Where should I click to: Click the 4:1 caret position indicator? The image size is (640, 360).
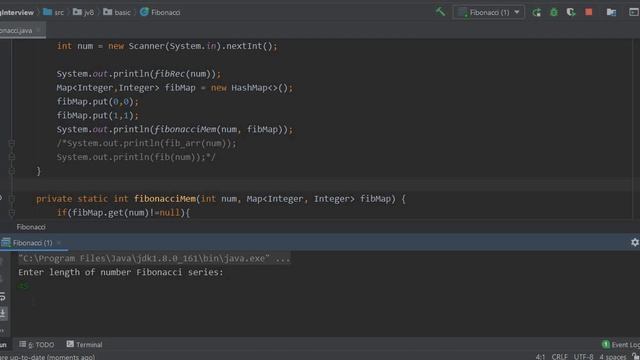coord(540,356)
